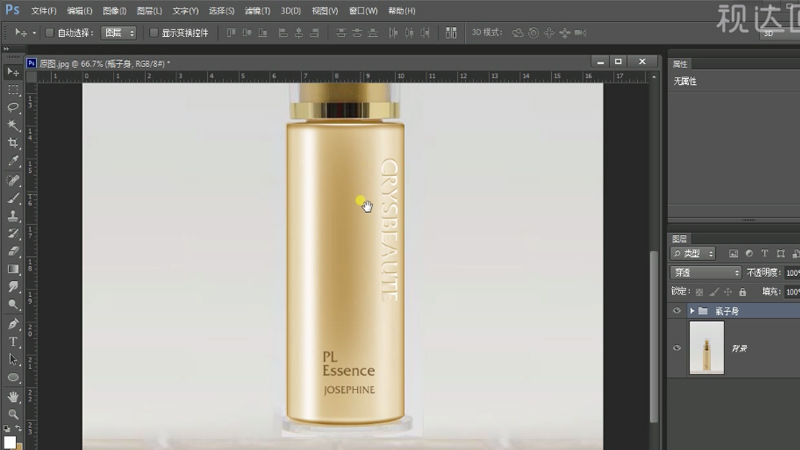
Task: Select the Rectangular Marquee tool
Action: [x=13, y=90]
